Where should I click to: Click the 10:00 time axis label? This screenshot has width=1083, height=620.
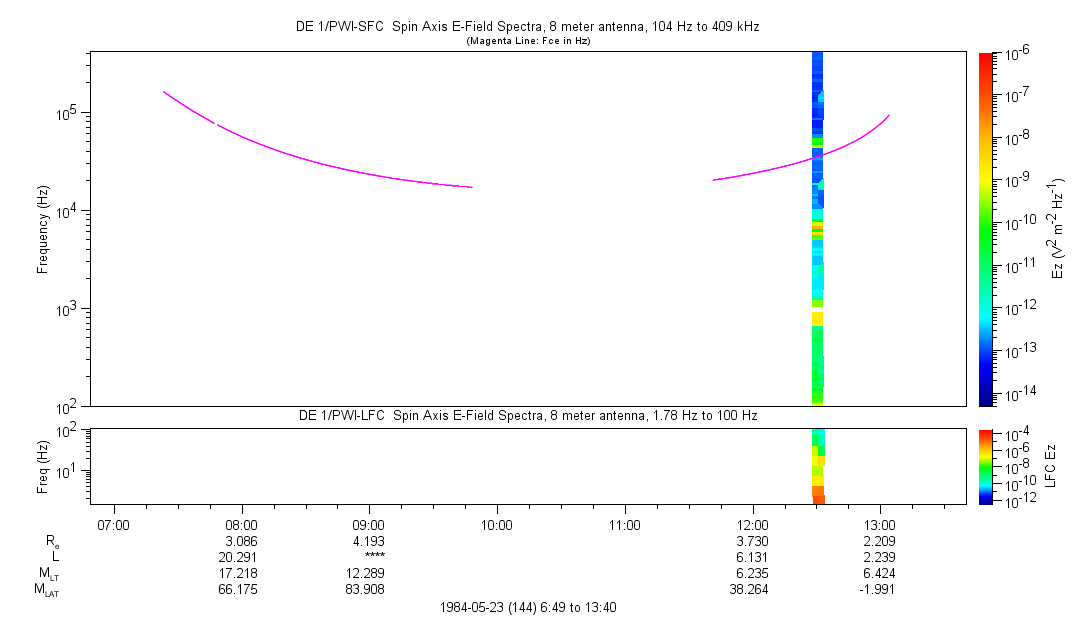point(497,525)
